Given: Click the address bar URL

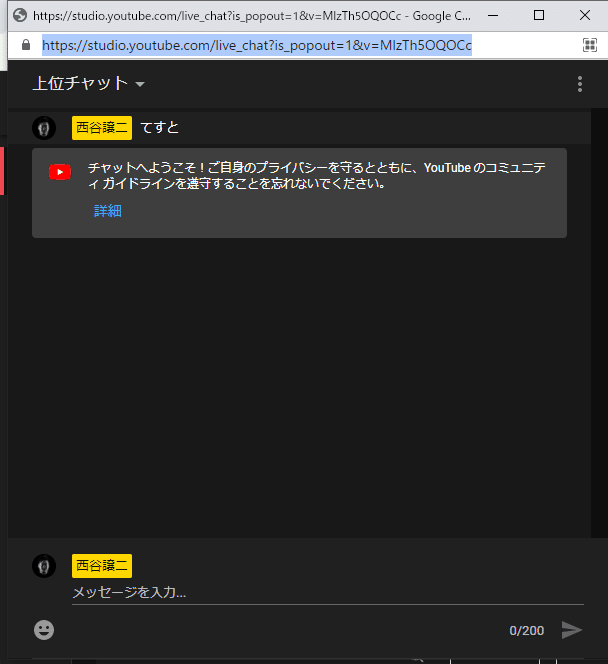Looking at the screenshot, I should click(257, 45).
